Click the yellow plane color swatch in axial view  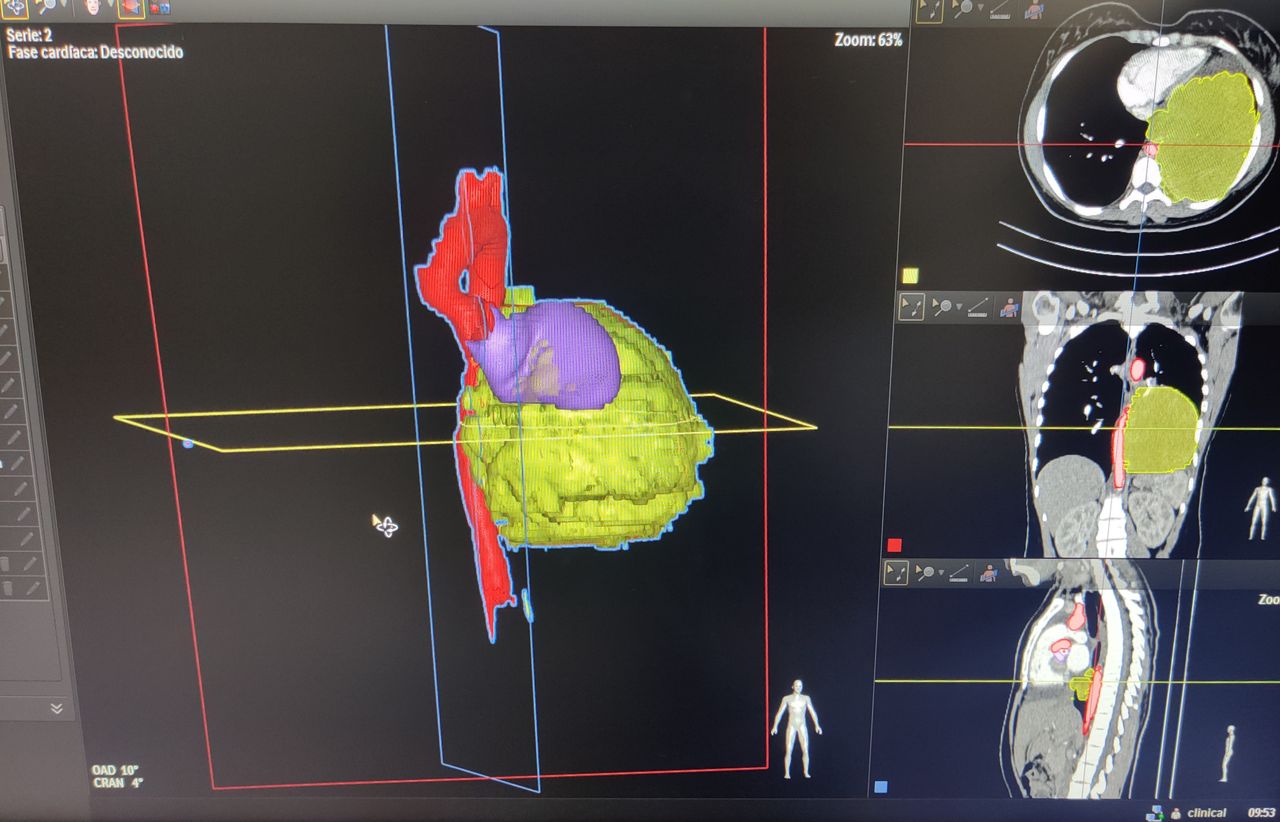pos(910,275)
